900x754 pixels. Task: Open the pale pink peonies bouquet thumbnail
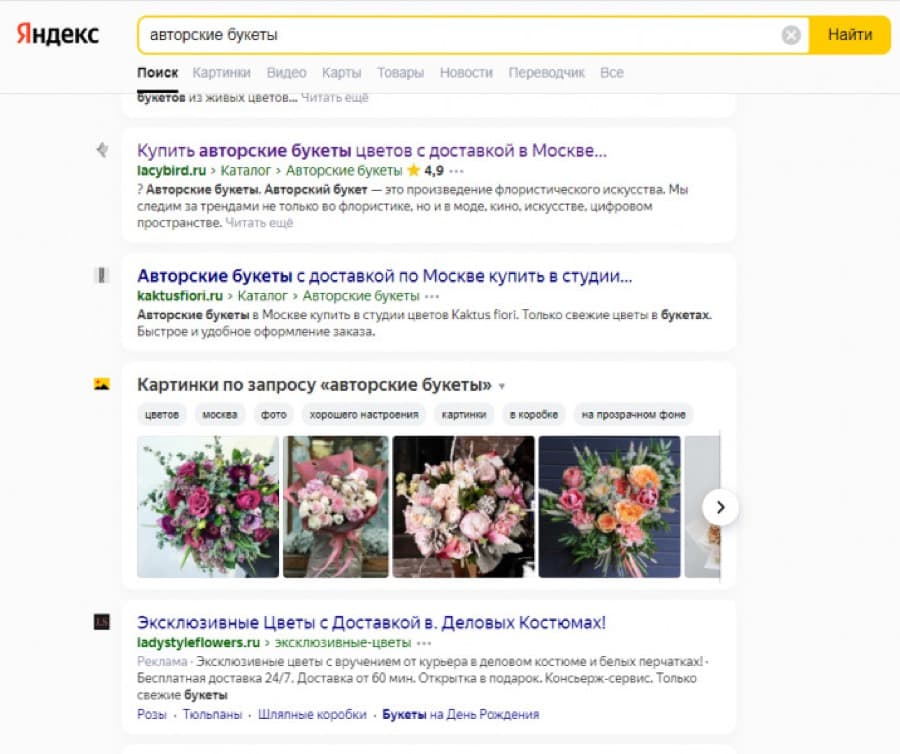464,507
